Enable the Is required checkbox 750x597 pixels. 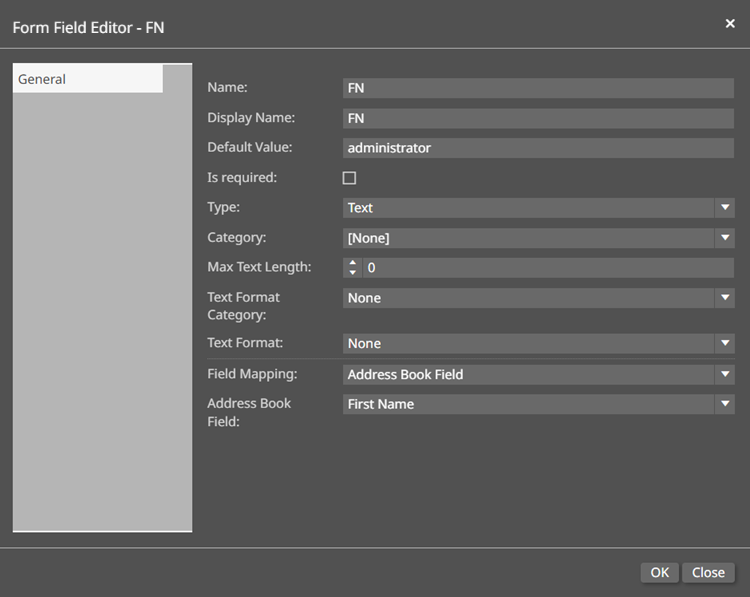tap(349, 178)
